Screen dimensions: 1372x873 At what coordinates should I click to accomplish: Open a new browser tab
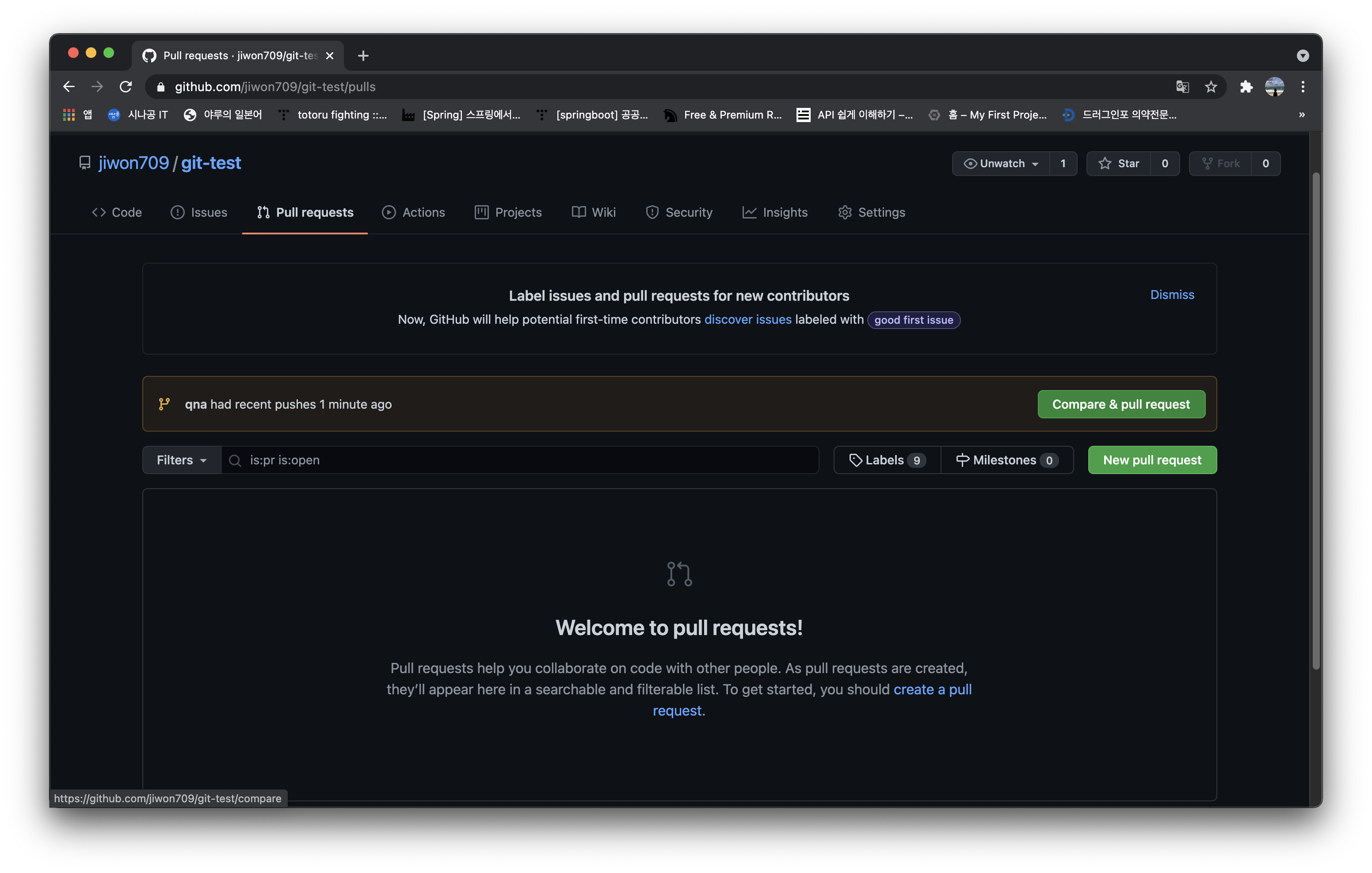[x=363, y=55]
